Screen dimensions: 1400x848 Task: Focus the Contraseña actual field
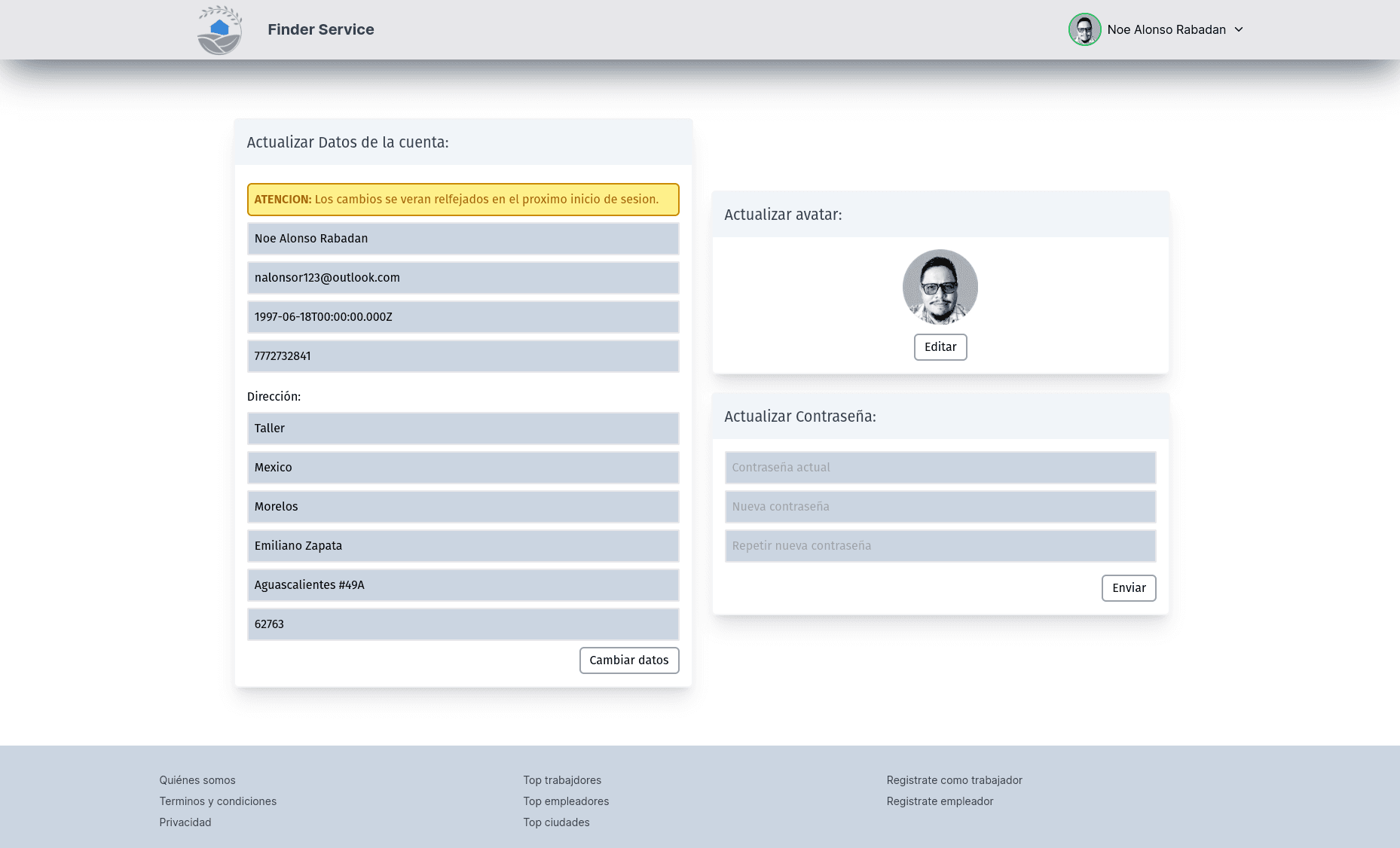click(940, 468)
